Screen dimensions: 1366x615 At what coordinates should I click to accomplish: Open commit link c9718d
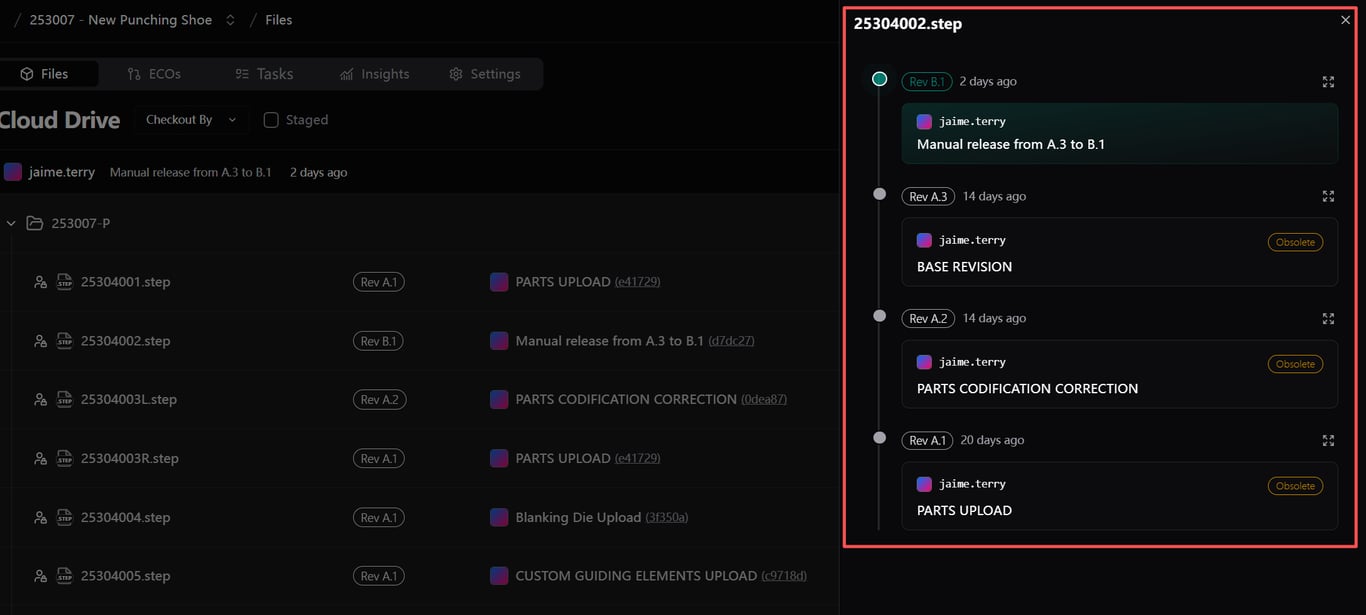click(784, 576)
